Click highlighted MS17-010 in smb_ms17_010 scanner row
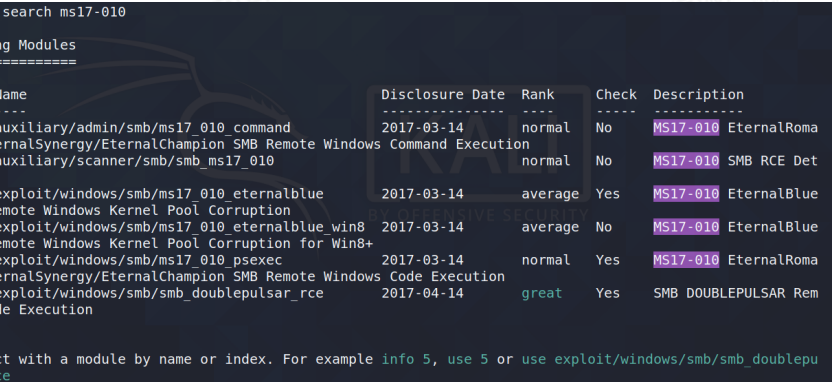The height and width of the screenshot is (382, 832). point(686,161)
